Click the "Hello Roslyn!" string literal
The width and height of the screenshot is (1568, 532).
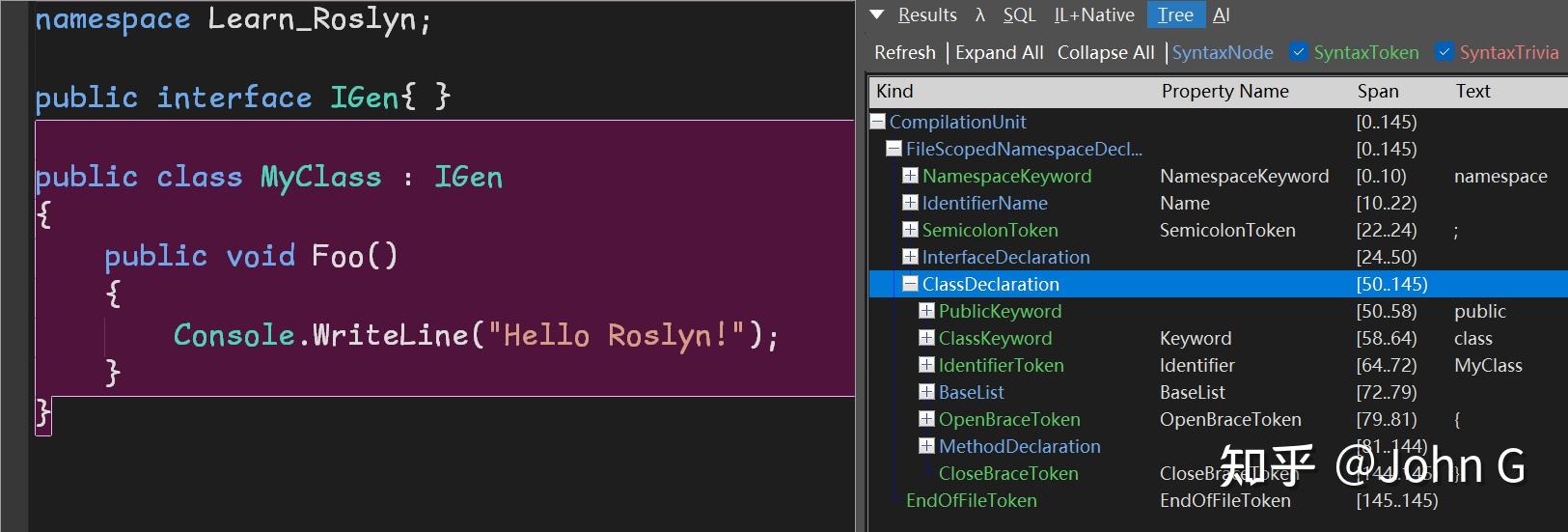[616, 335]
